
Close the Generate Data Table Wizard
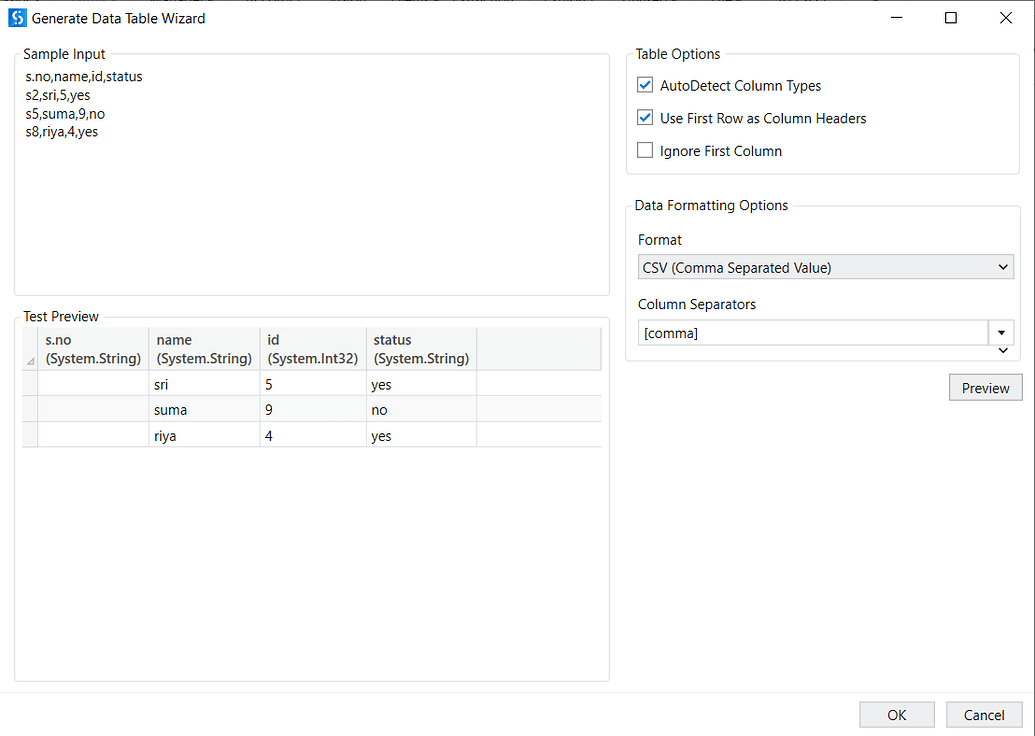click(1006, 18)
